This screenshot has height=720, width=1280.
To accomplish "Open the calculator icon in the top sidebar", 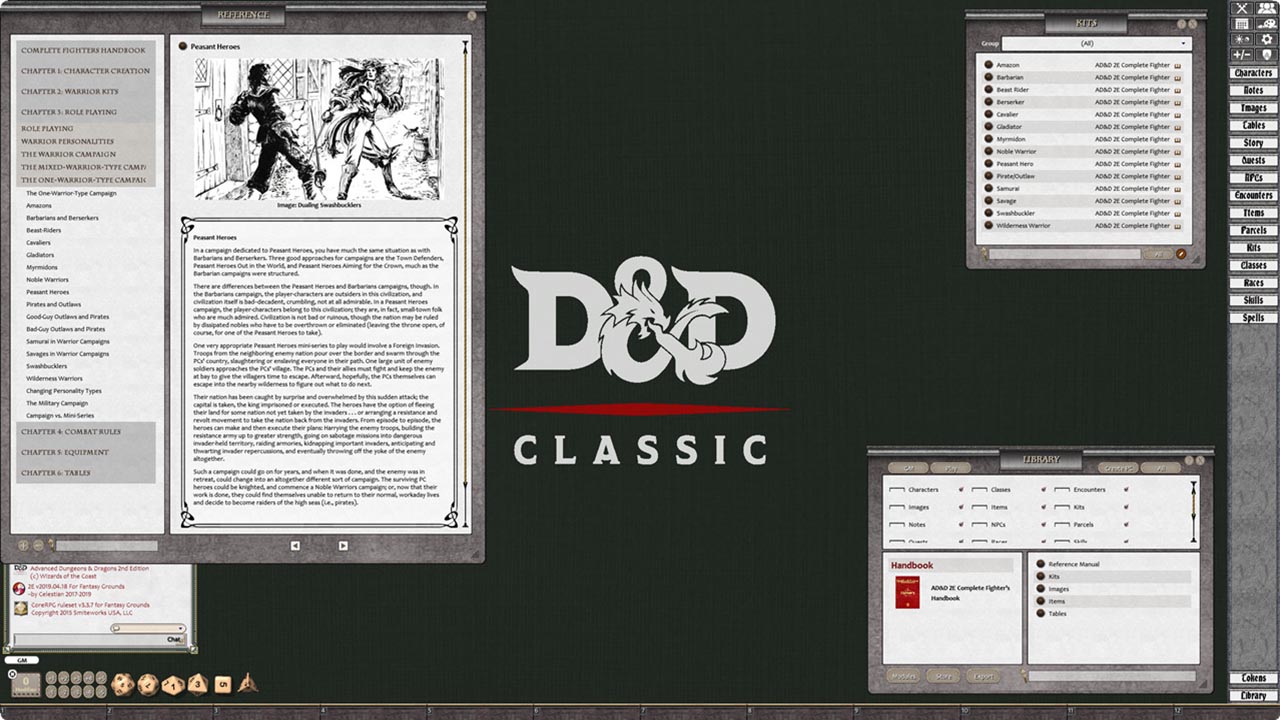I will coord(1242,24).
